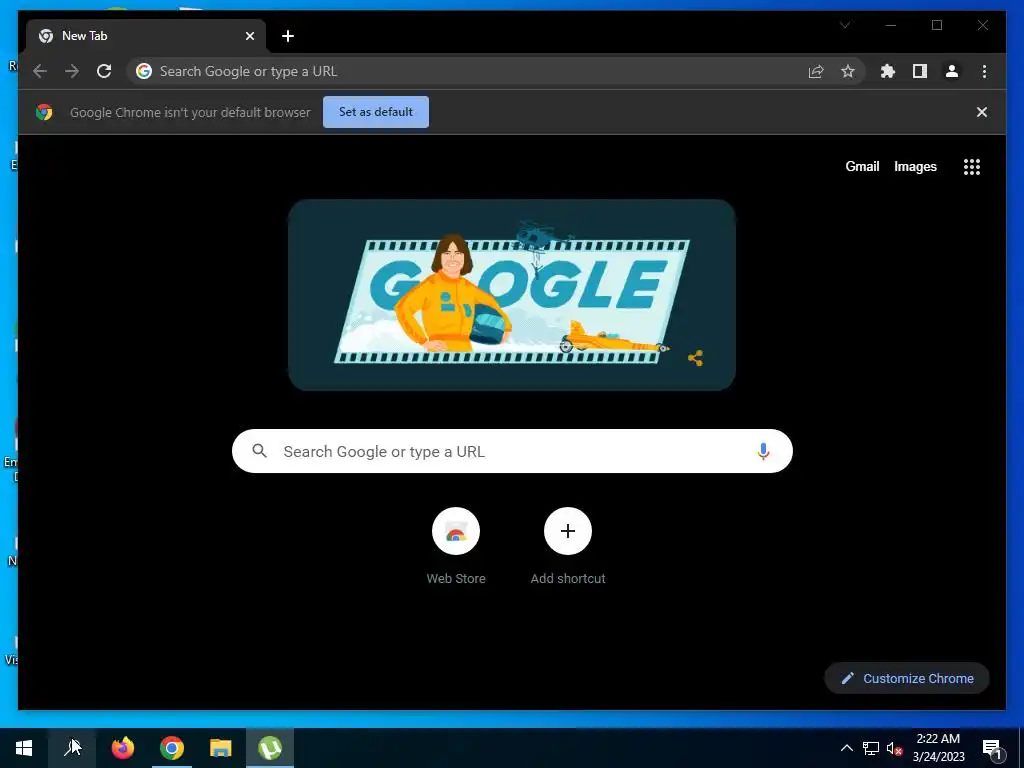The height and width of the screenshot is (768, 1024).
Task: Open the Google Doodle image
Action: [x=511, y=295]
